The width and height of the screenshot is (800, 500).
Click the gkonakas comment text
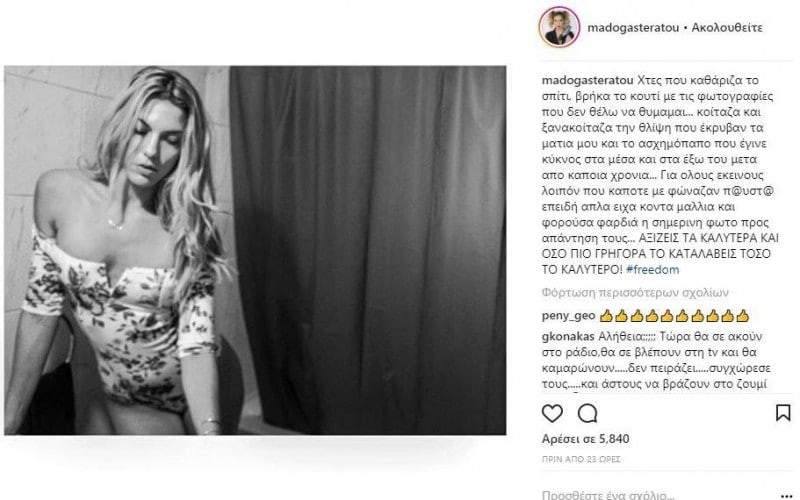click(656, 360)
